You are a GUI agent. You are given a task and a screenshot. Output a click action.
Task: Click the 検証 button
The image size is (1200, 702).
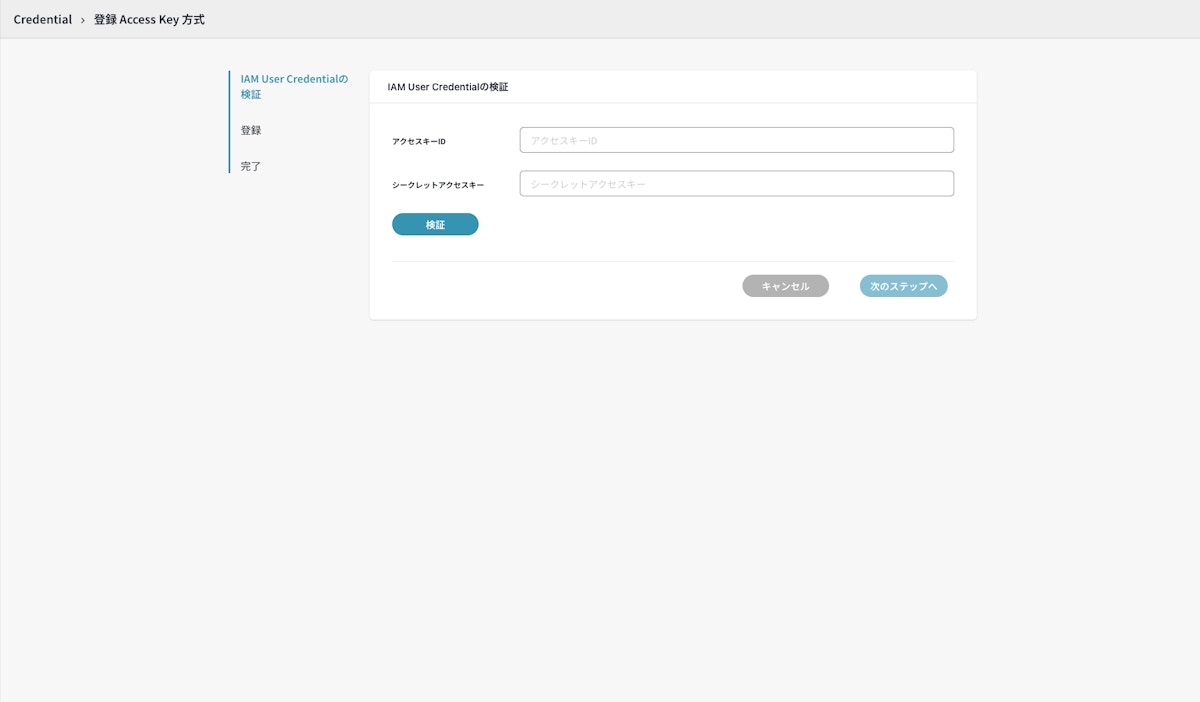tap(435, 225)
